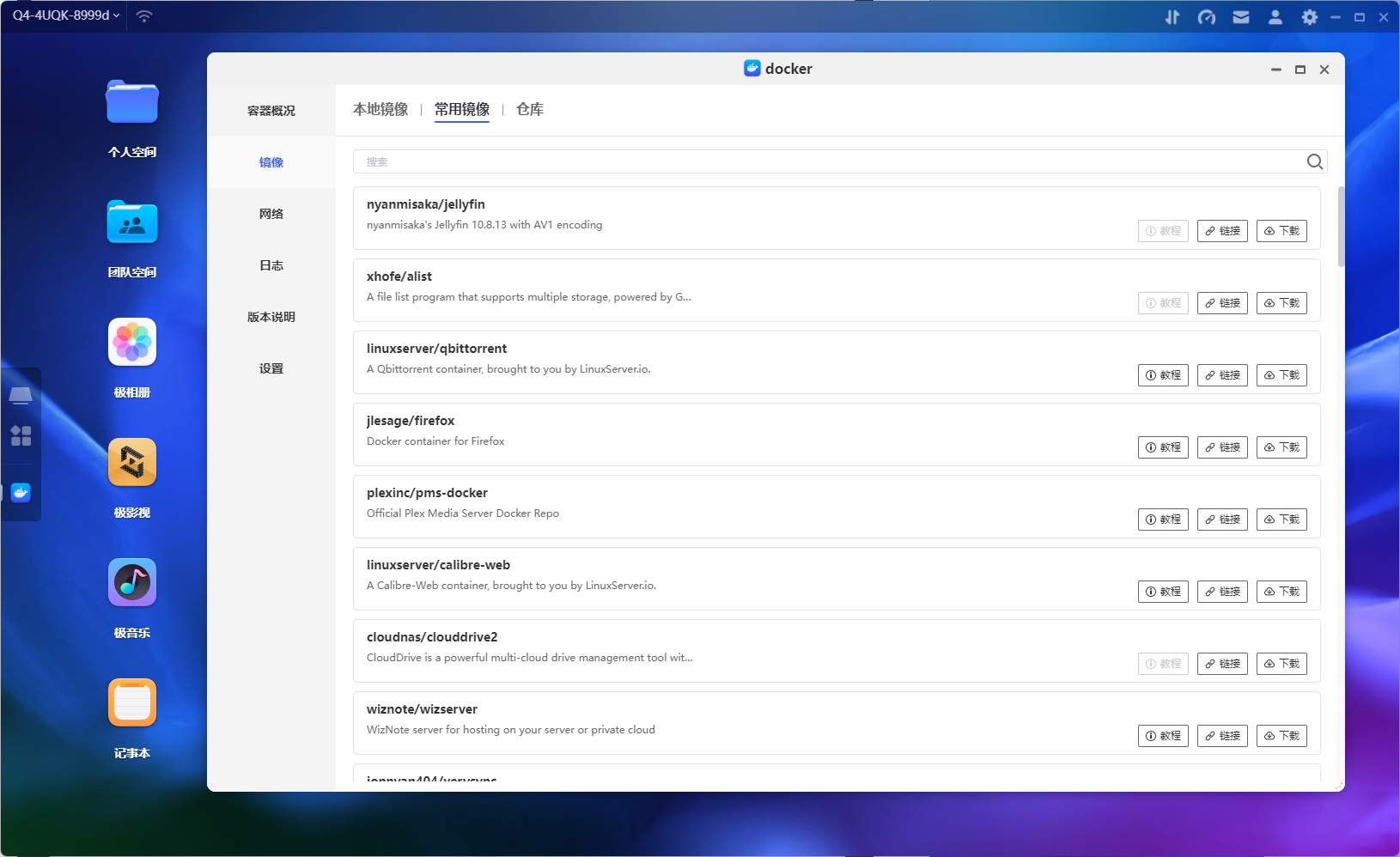Switch to the 本地镜像 tab
Image resolution: width=1400 pixels, height=857 pixels.
pyautogui.click(x=380, y=109)
